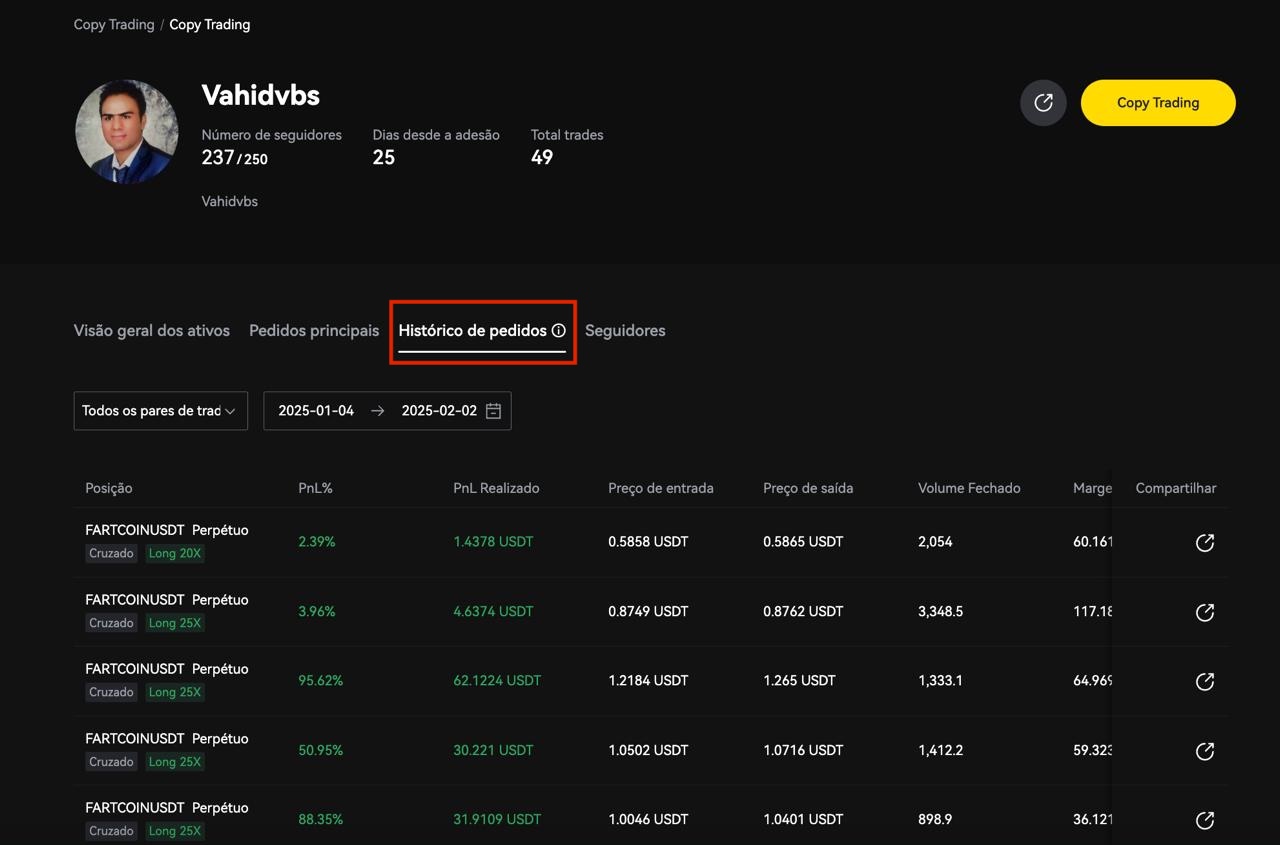
Task: Click the start date 2025-01-04 field
Action: [x=316, y=411]
